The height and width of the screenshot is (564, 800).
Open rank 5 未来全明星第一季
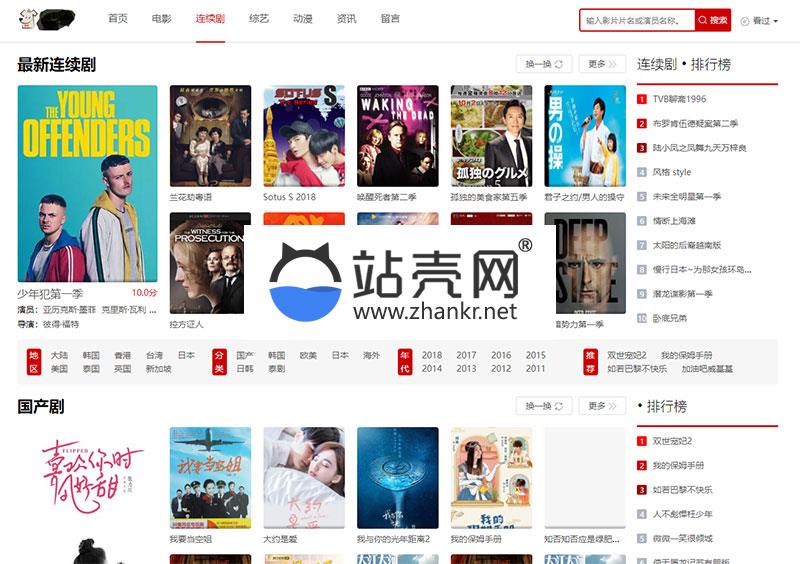[x=687, y=197]
